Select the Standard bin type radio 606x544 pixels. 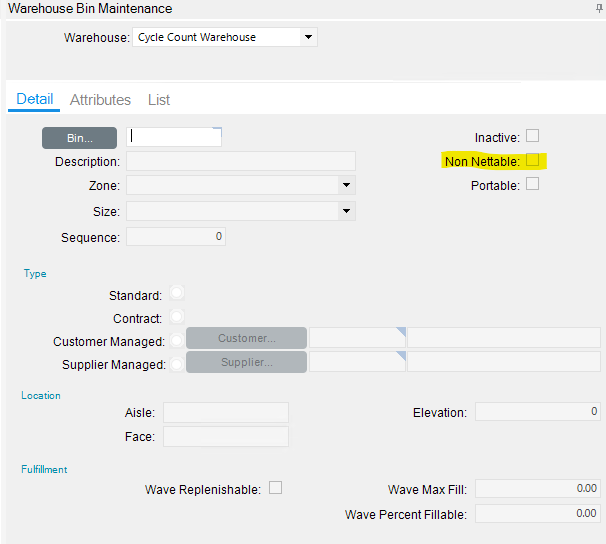(x=177, y=293)
